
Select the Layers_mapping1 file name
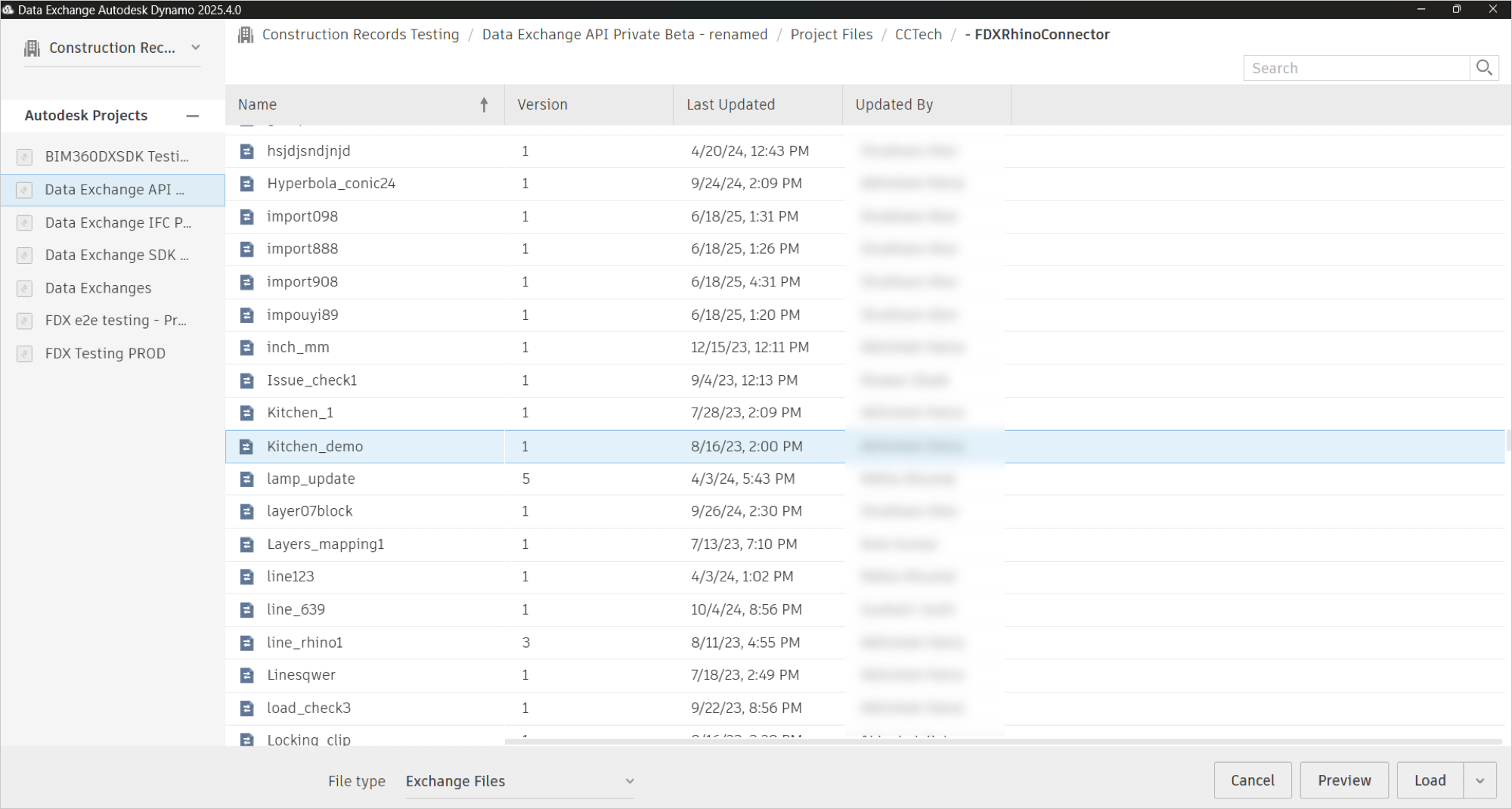(x=326, y=544)
